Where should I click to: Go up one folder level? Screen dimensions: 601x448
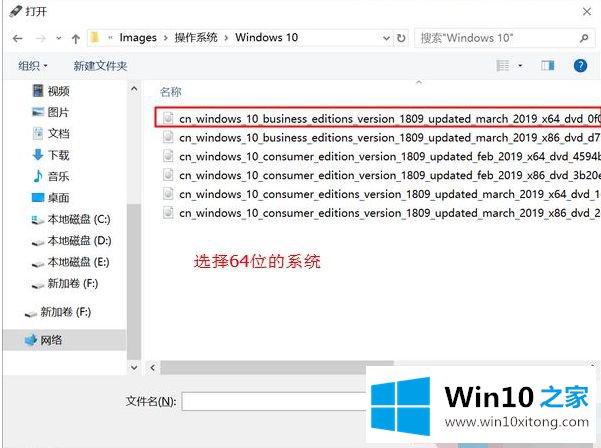click(x=76, y=38)
